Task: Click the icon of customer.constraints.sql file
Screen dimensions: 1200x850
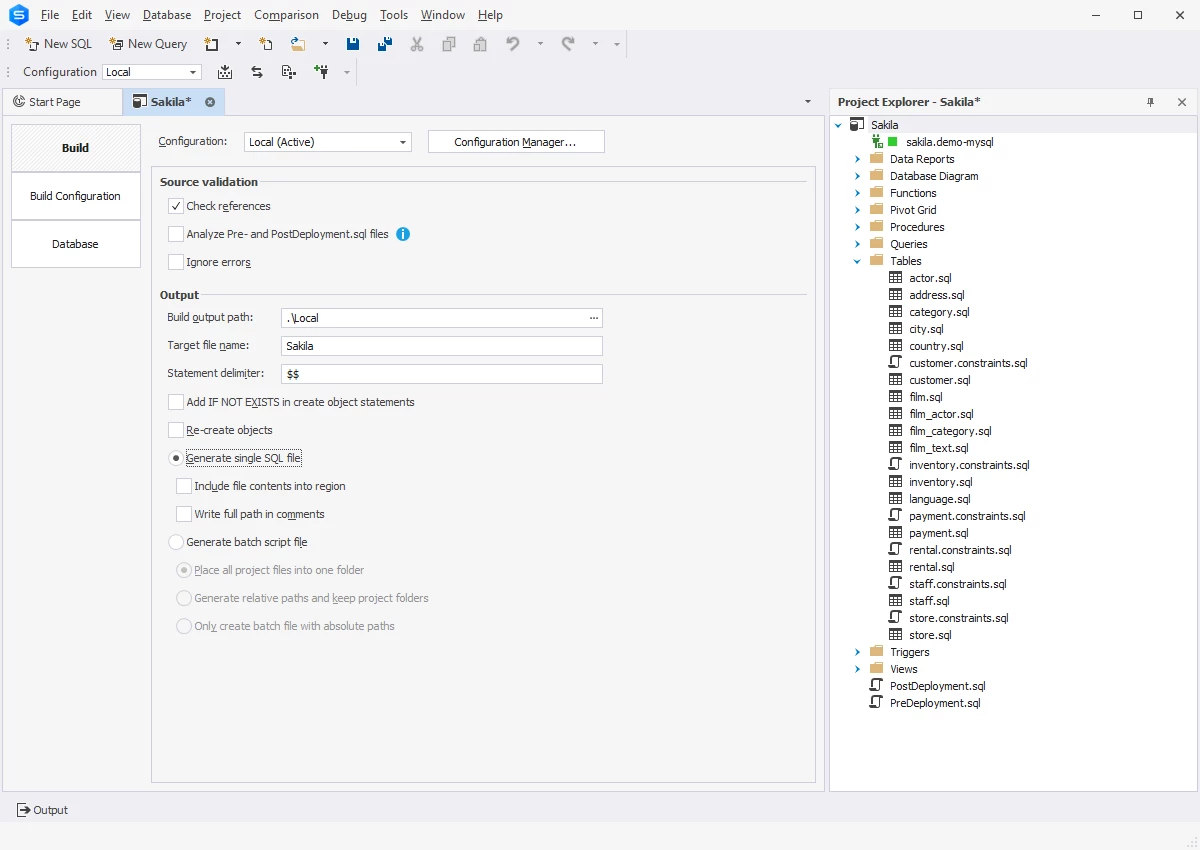Action: 896,363
